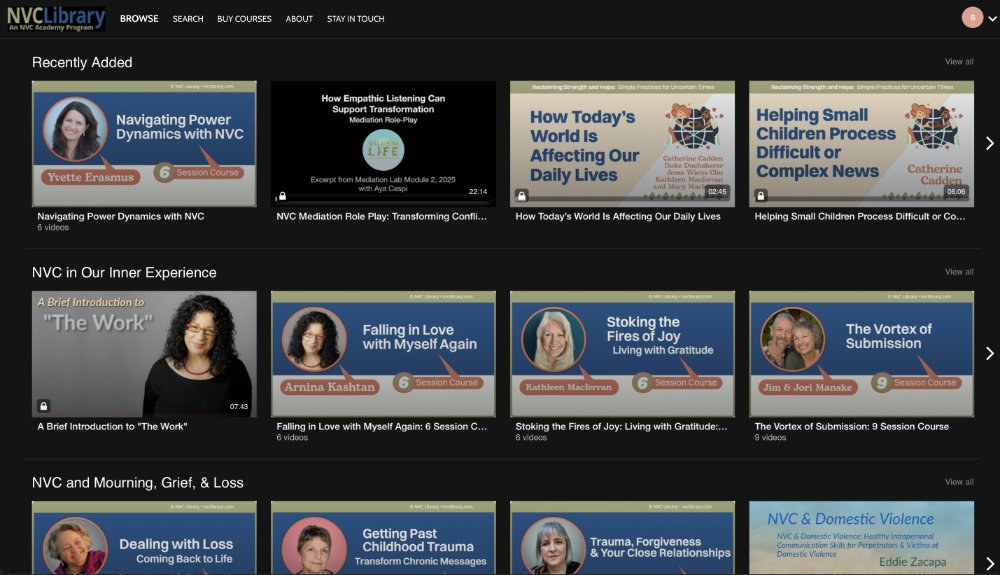The image size is (1000, 575).
Task: Click "6 videos" under Stoking the Fires
Action: click(x=531, y=438)
